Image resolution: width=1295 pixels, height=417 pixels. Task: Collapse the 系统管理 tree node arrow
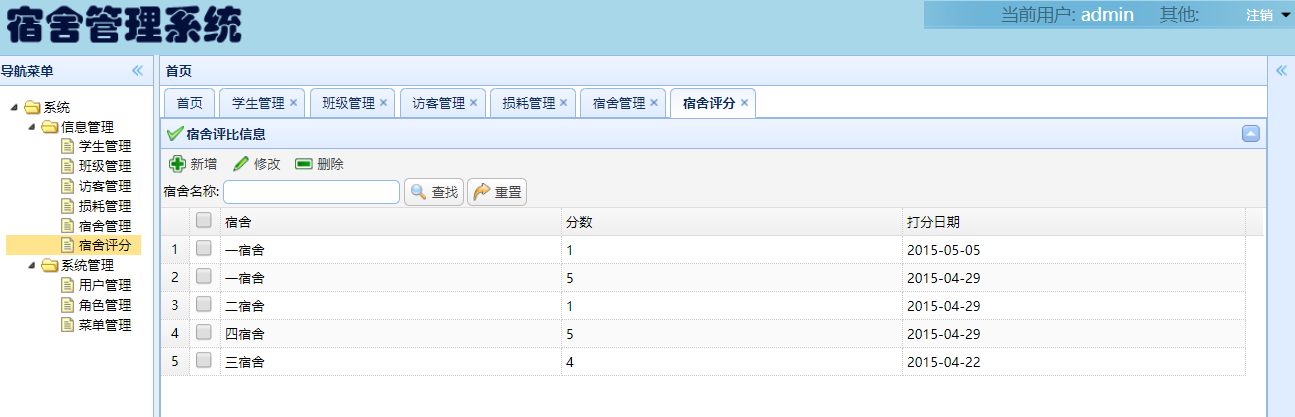point(32,265)
